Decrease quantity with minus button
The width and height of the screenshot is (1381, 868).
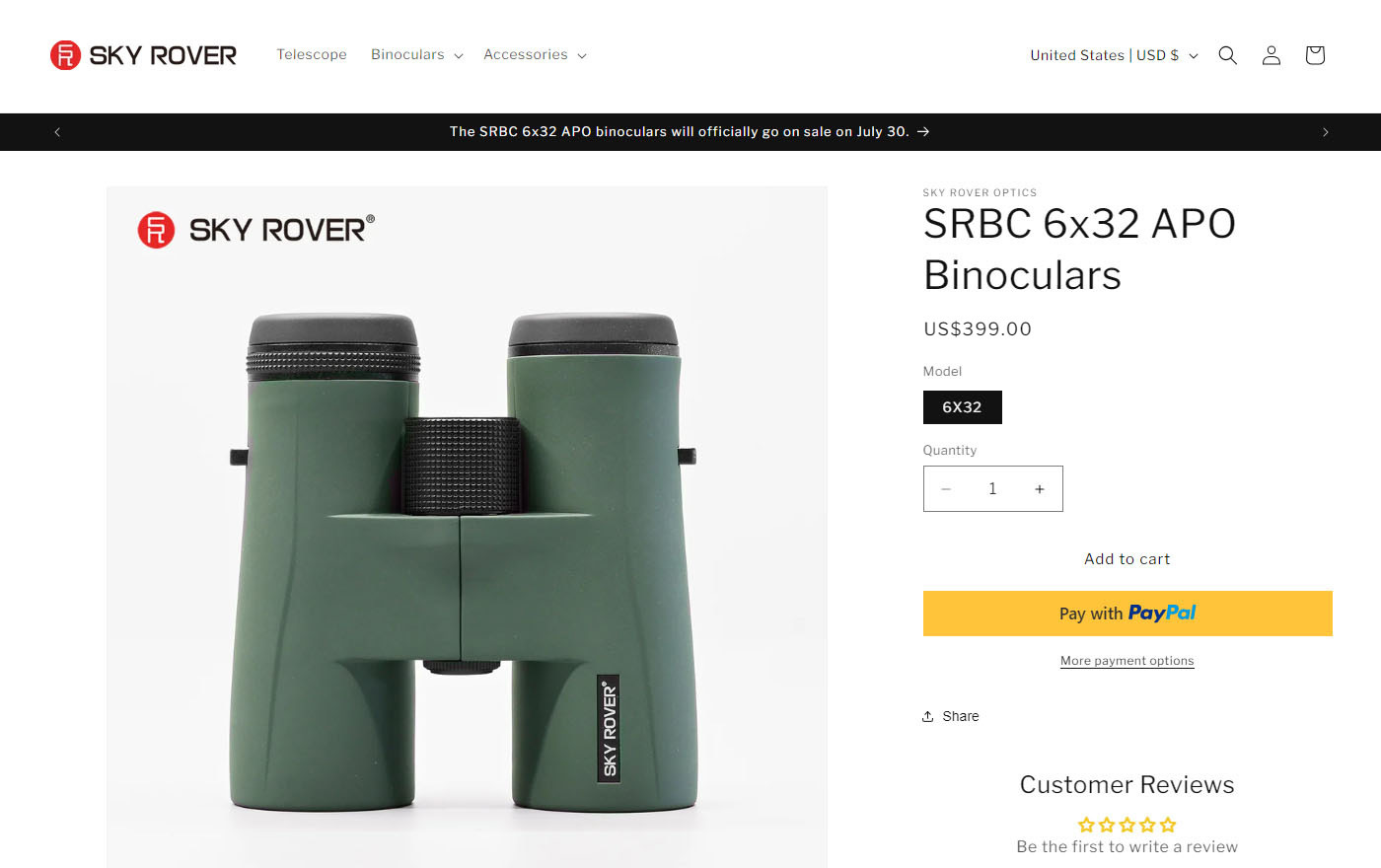click(x=946, y=489)
